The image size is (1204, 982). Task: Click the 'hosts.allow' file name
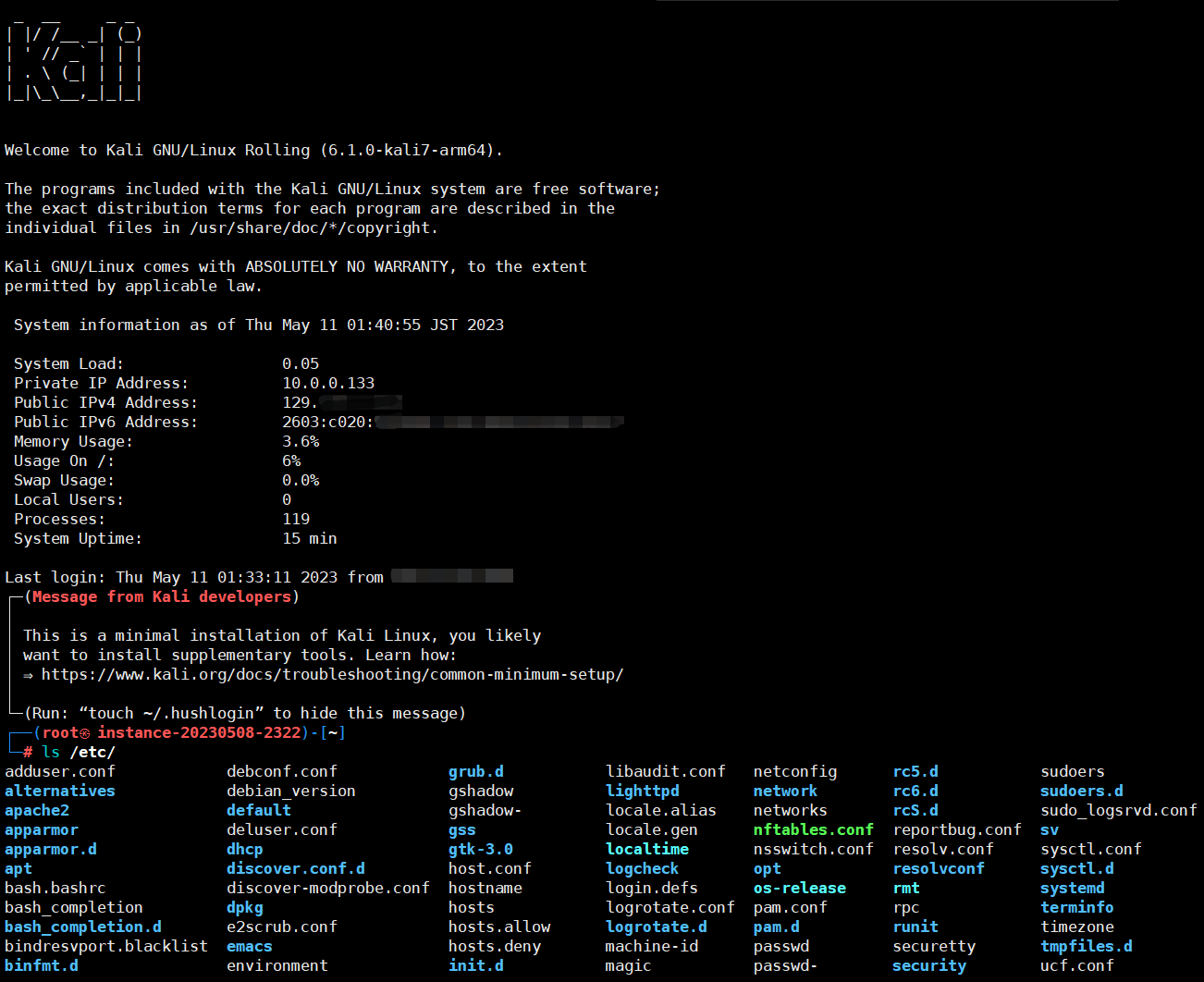tap(499, 927)
